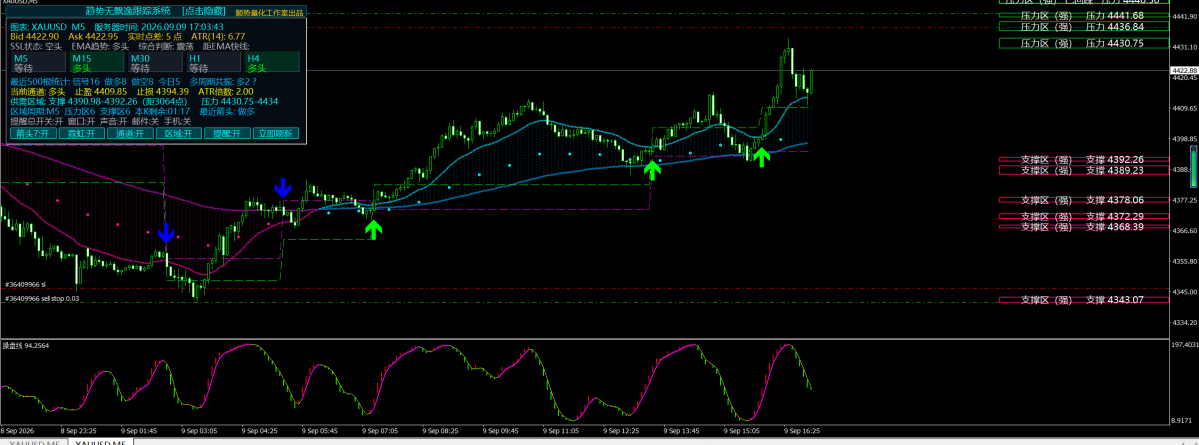The image size is (1199, 445).
Task: Click the 支撑 4392.26 support zone label
Action: [1084, 160]
